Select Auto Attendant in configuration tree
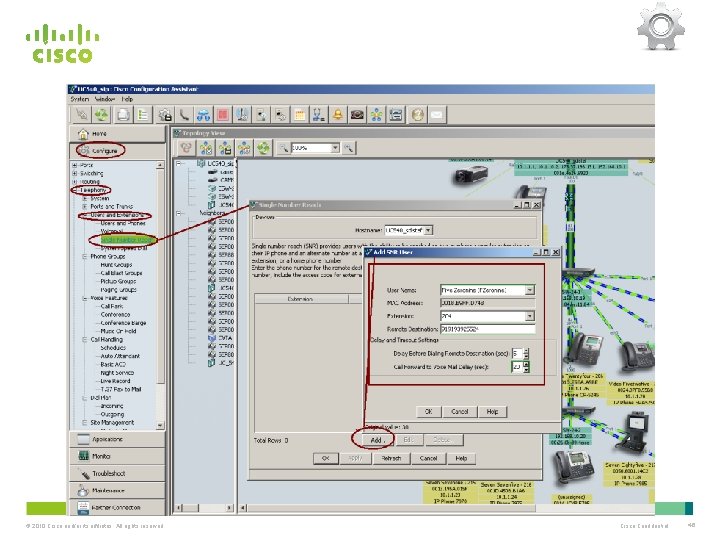This screenshot has width=720, height=540. 120,356
